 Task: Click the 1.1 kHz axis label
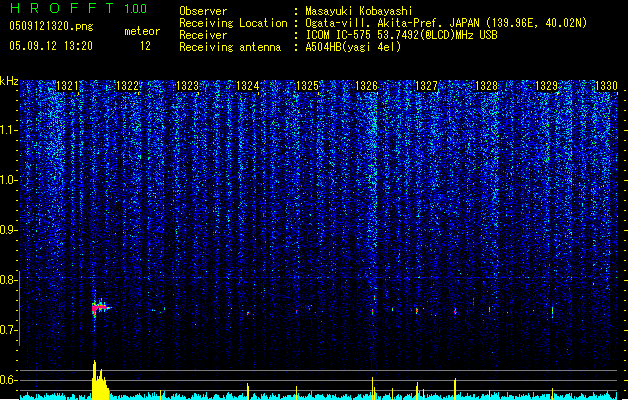[x=9, y=130]
